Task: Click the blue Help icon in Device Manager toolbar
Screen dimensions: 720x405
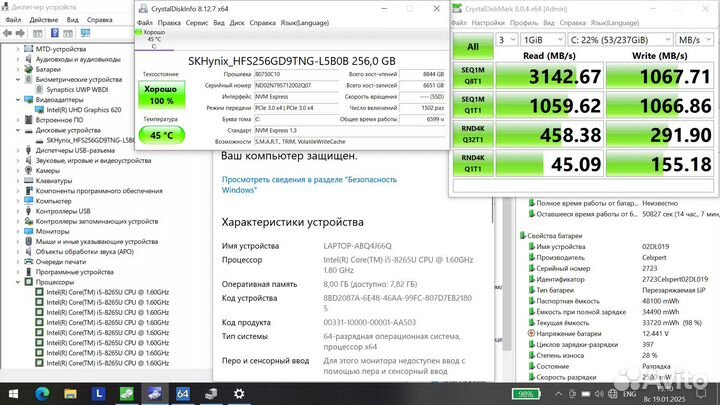Action: (55, 33)
